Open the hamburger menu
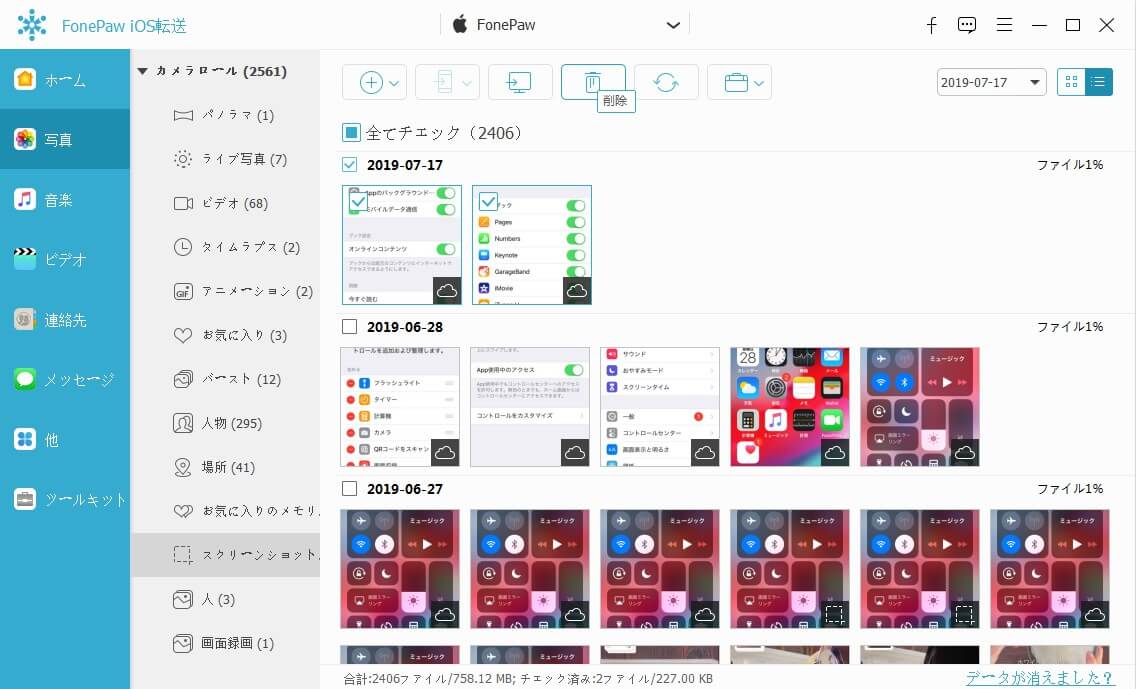 (1004, 25)
